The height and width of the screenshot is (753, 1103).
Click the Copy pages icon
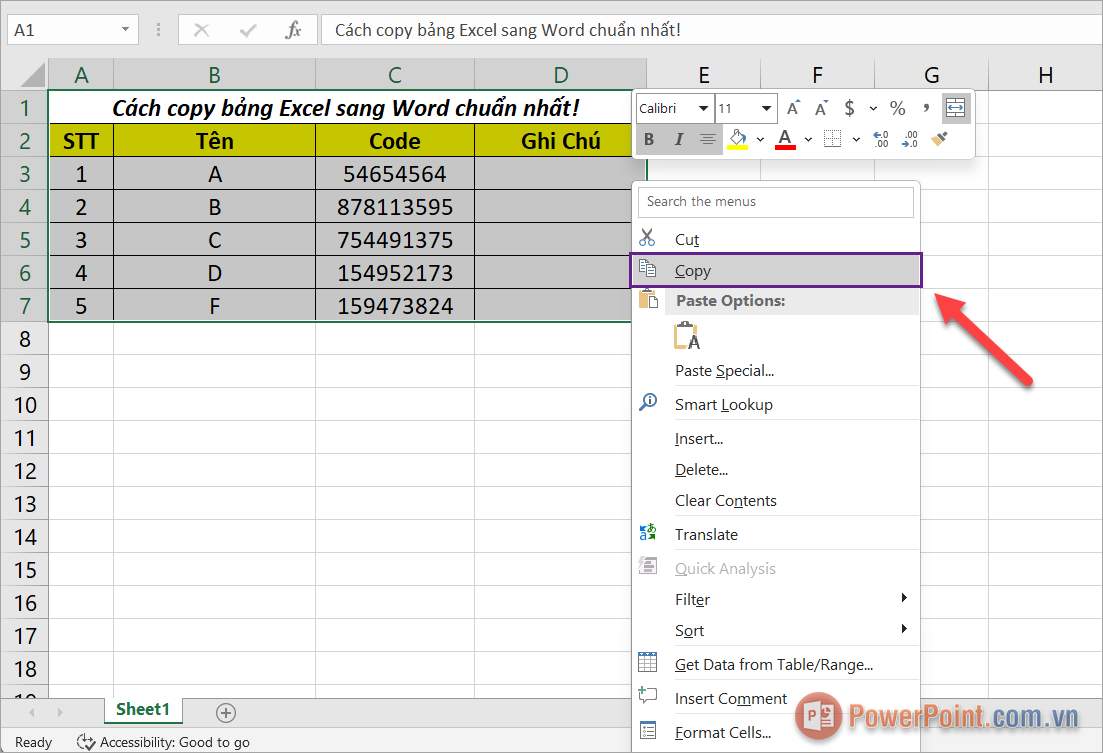[647, 268]
